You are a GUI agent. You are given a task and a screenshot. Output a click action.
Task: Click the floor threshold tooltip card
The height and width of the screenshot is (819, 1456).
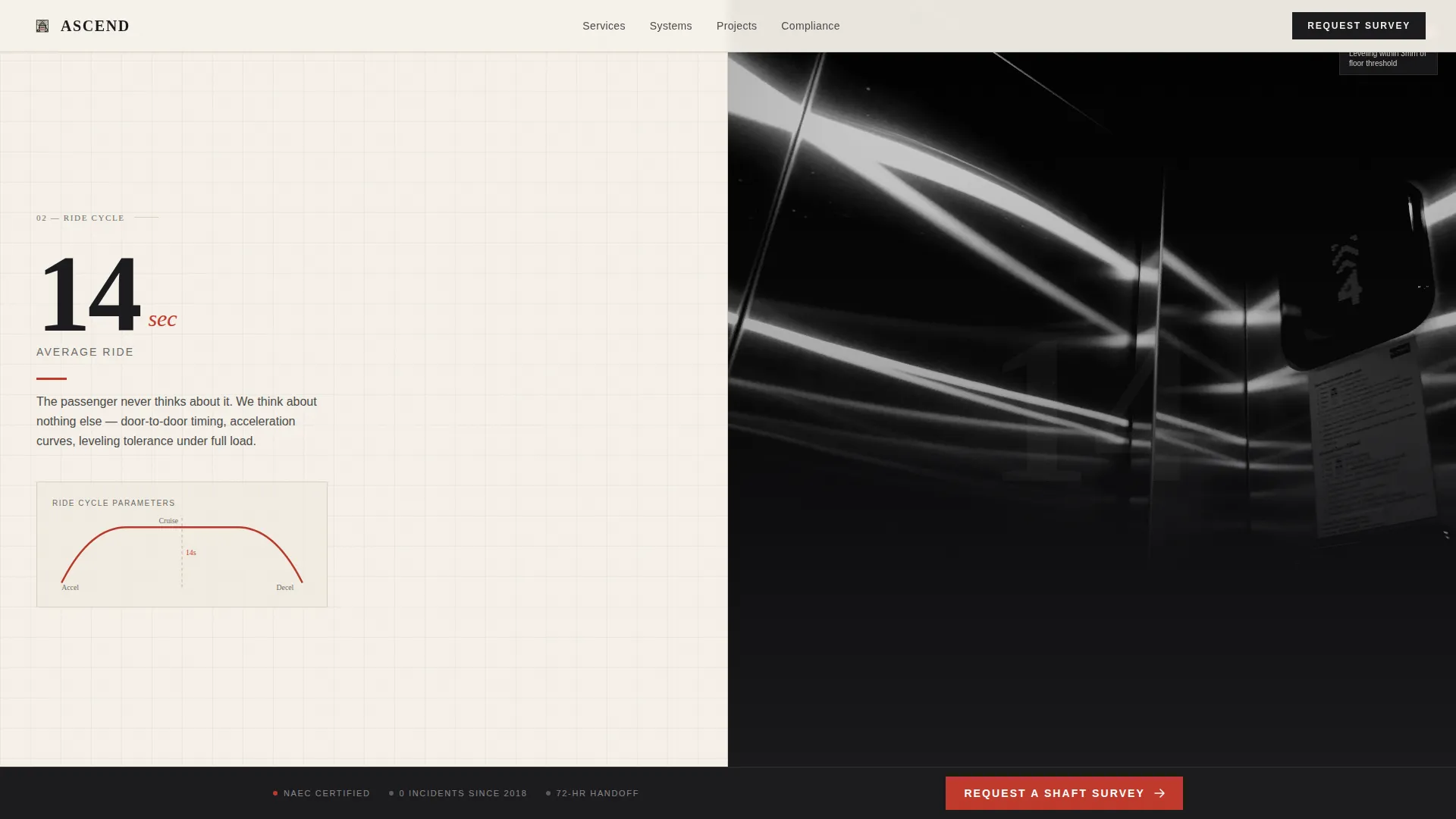1388,63
